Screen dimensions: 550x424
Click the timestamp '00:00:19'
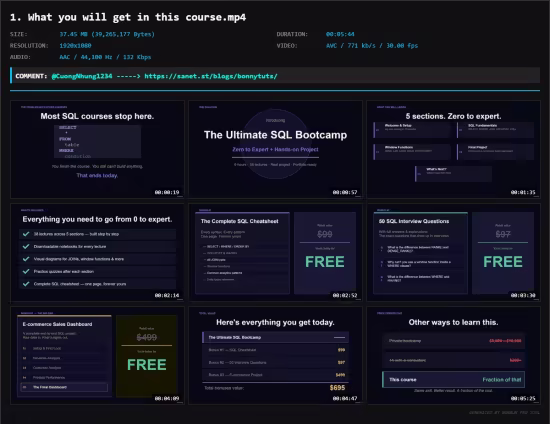[167, 192]
